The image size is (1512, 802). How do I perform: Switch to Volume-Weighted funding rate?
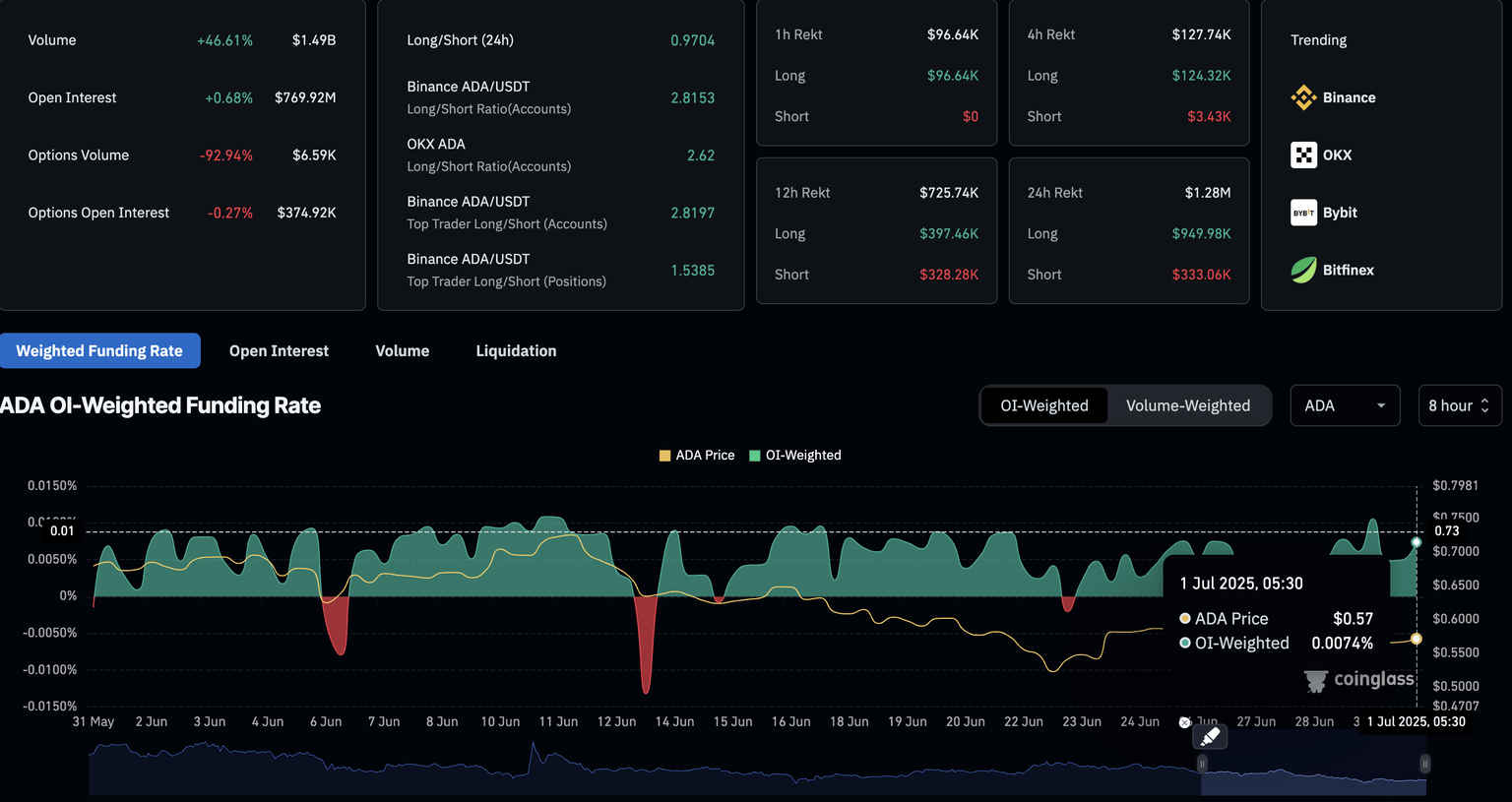pos(1187,405)
